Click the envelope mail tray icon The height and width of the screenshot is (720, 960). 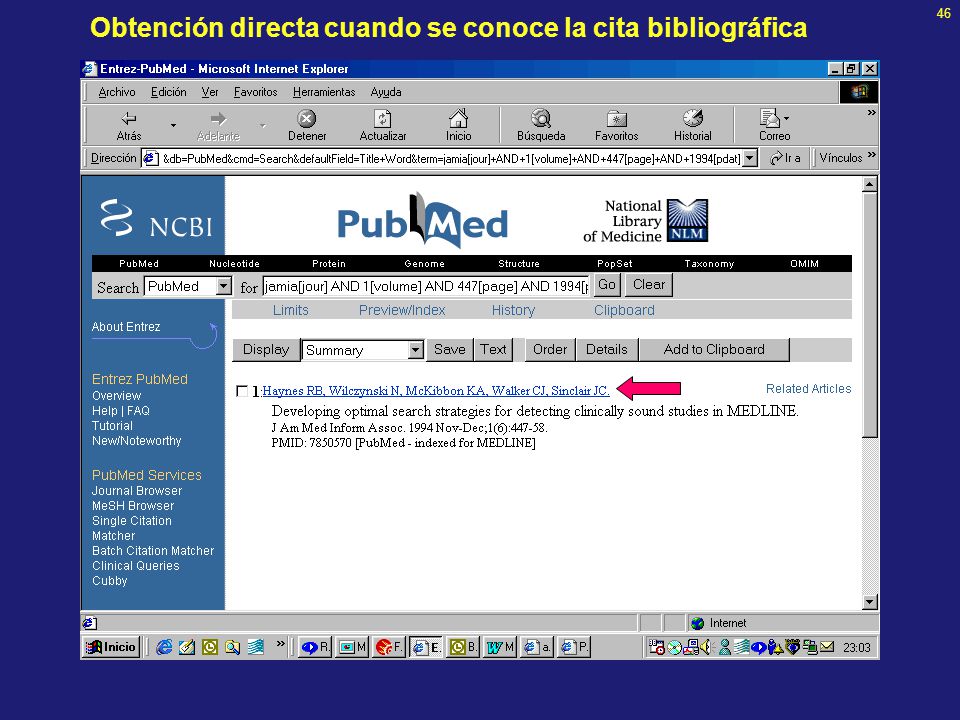tap(827, 647)
